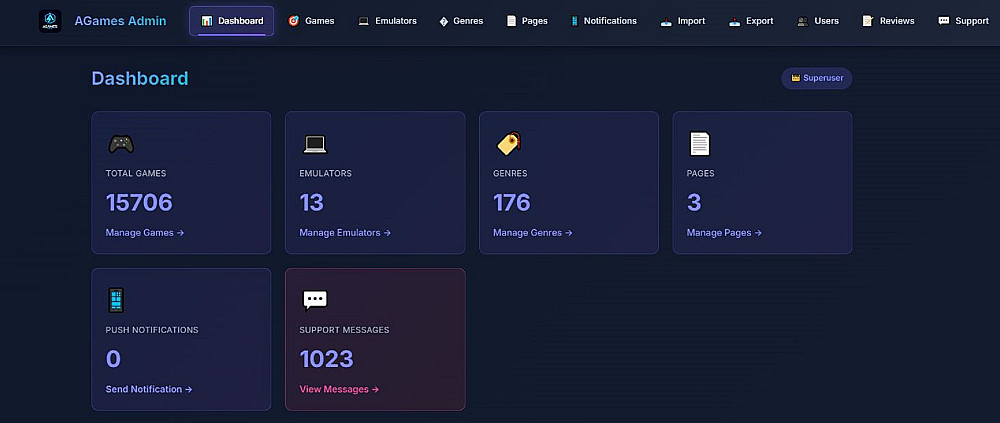Click the Manage Games link
1000x423 pixels.
145,233
